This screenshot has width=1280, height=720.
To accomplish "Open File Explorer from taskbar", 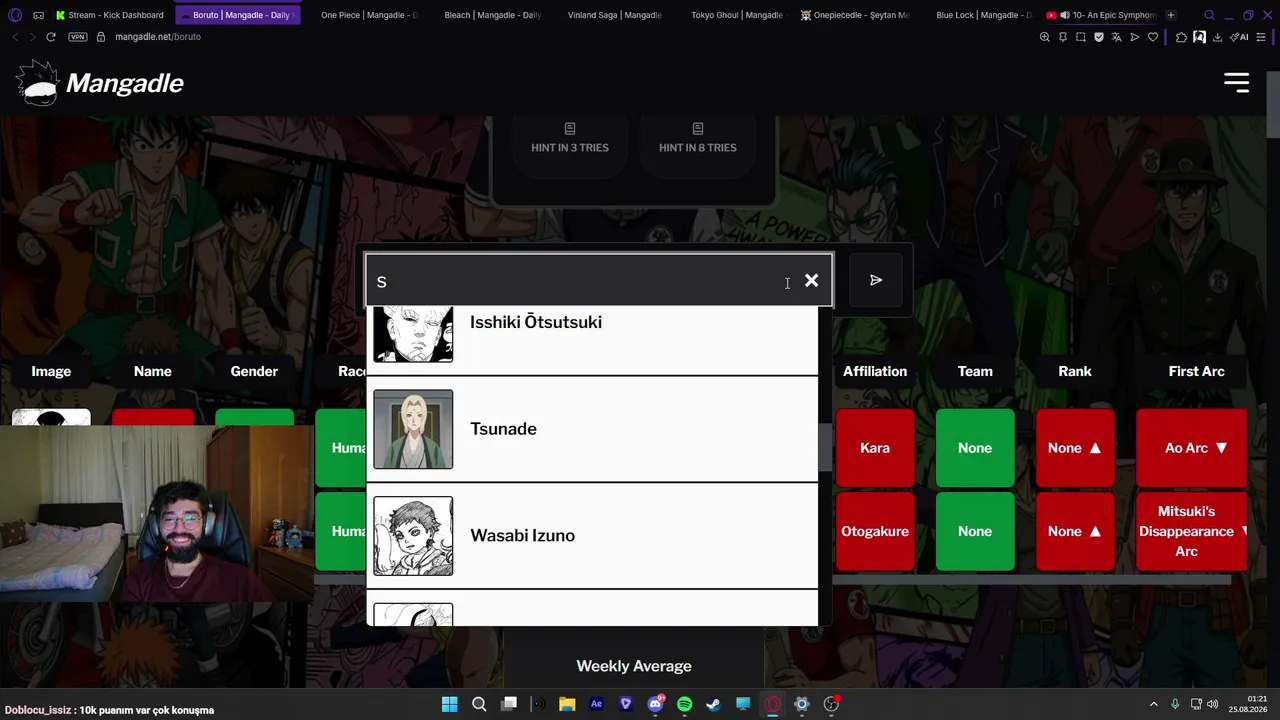I will click(x=567, y=704).
